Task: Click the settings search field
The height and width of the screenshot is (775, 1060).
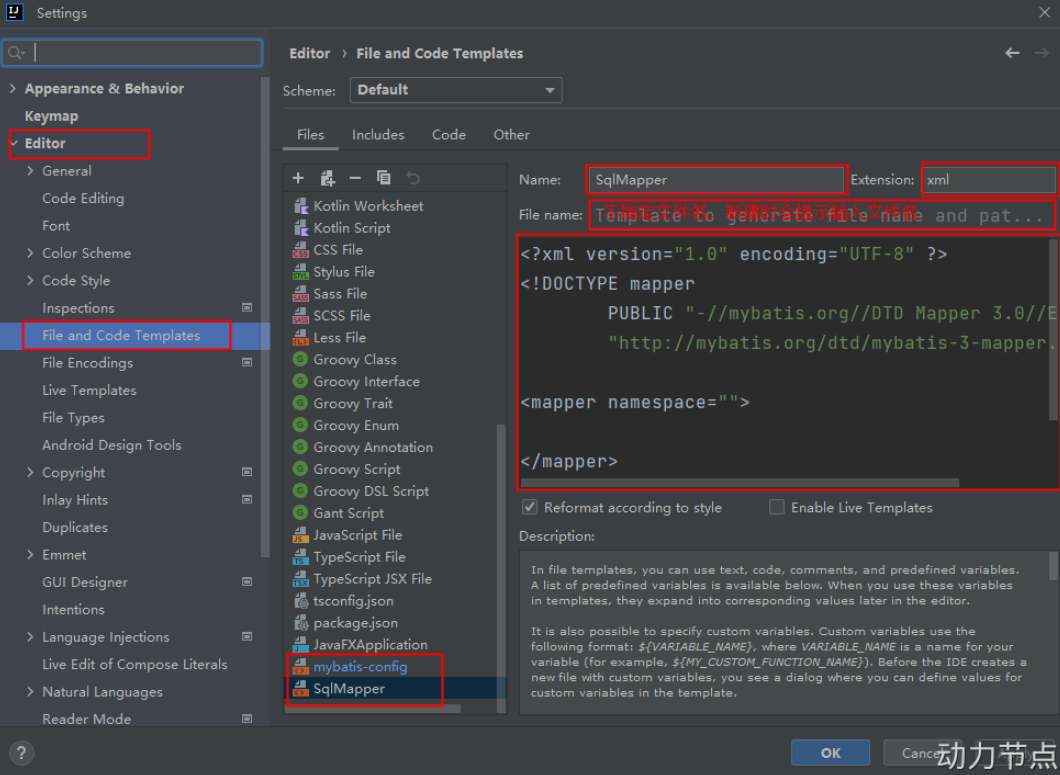Action: [132, 53]
